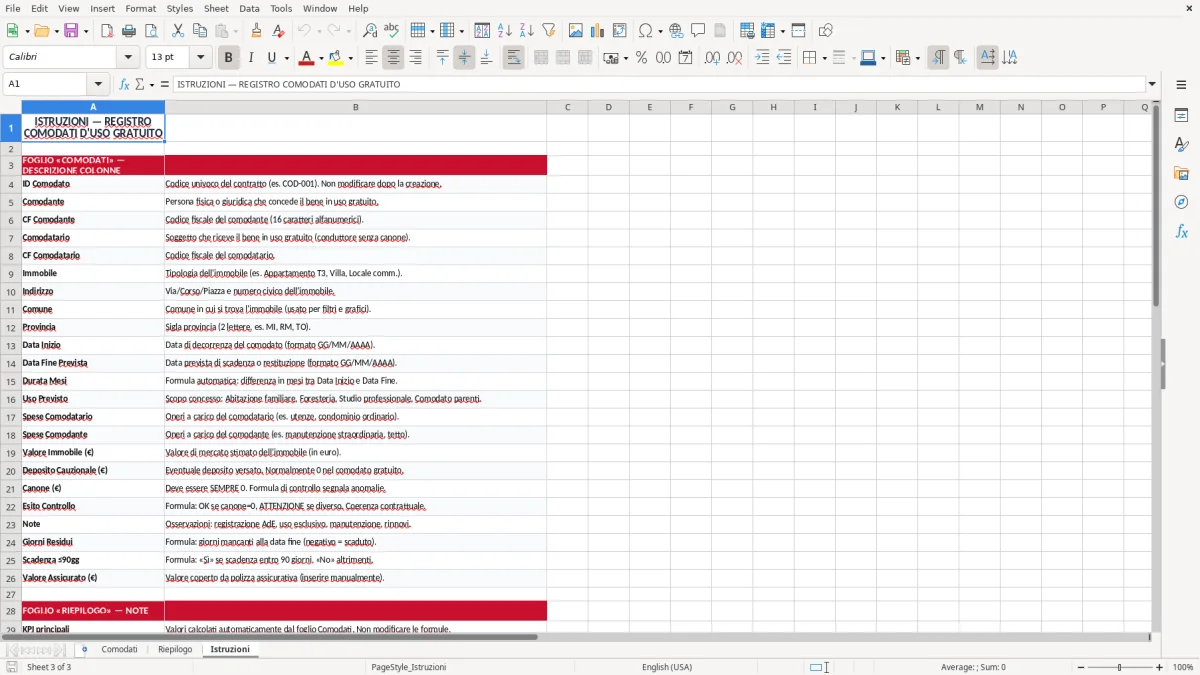
Task: Open the Borders dropdown arrow
Action: 823,58
